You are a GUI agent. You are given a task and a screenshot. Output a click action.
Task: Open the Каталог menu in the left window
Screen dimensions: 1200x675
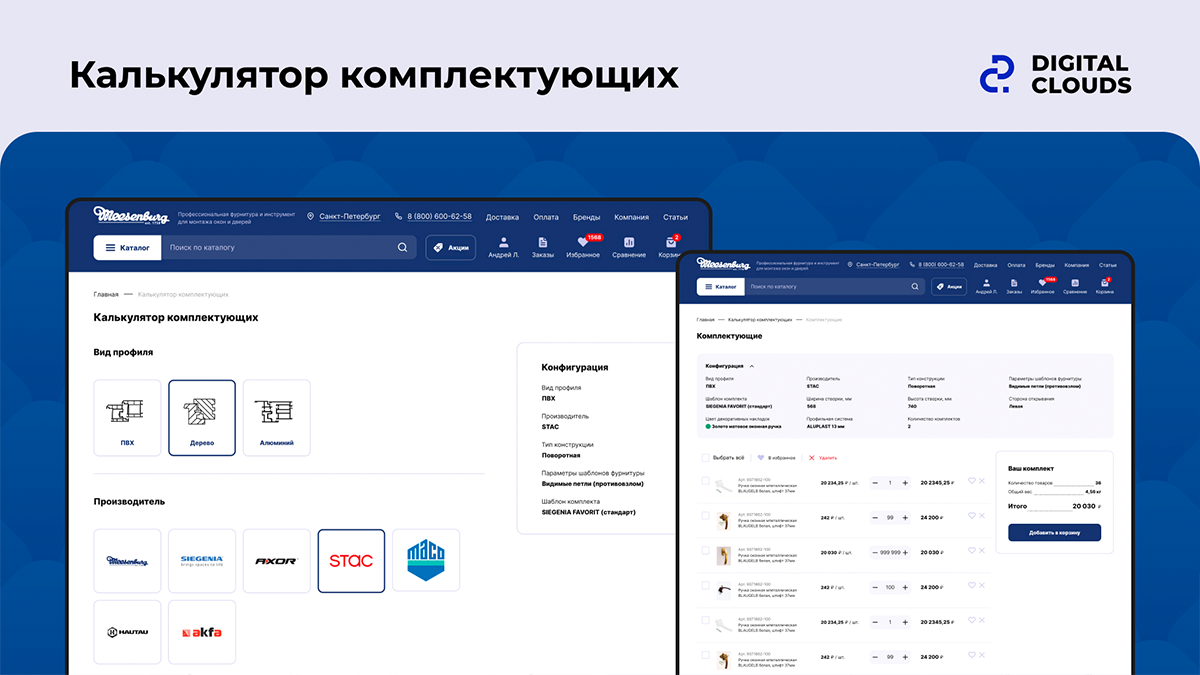coord(127,248)
